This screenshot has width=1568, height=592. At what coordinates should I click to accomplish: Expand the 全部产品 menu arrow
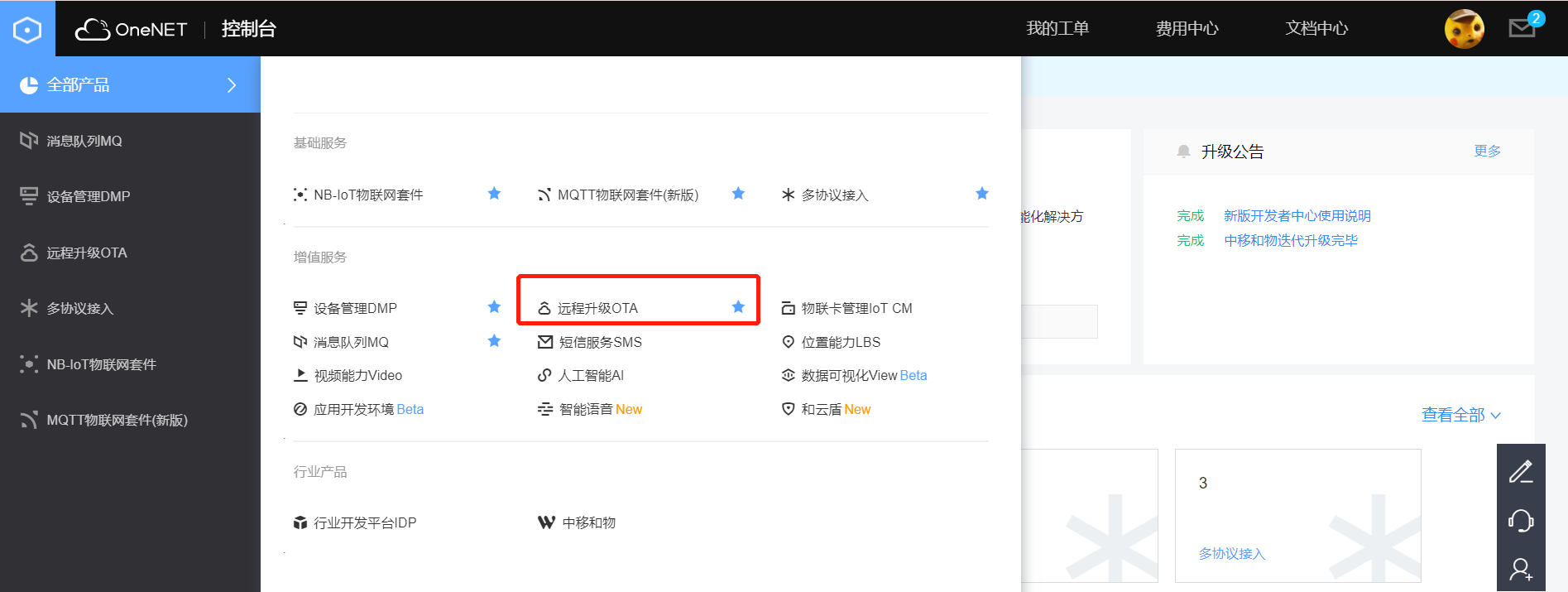pyautogui.click(x=232, y=84)
